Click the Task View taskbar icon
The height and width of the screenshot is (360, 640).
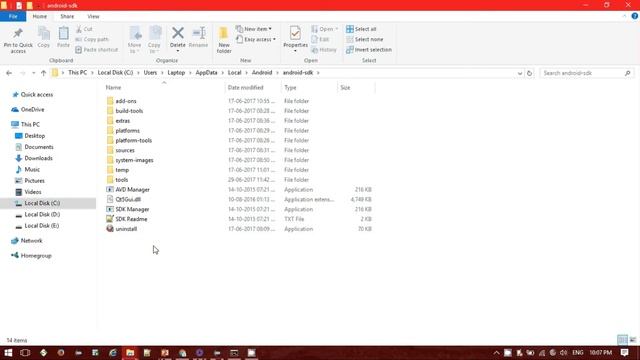click(x=25, y=353)
